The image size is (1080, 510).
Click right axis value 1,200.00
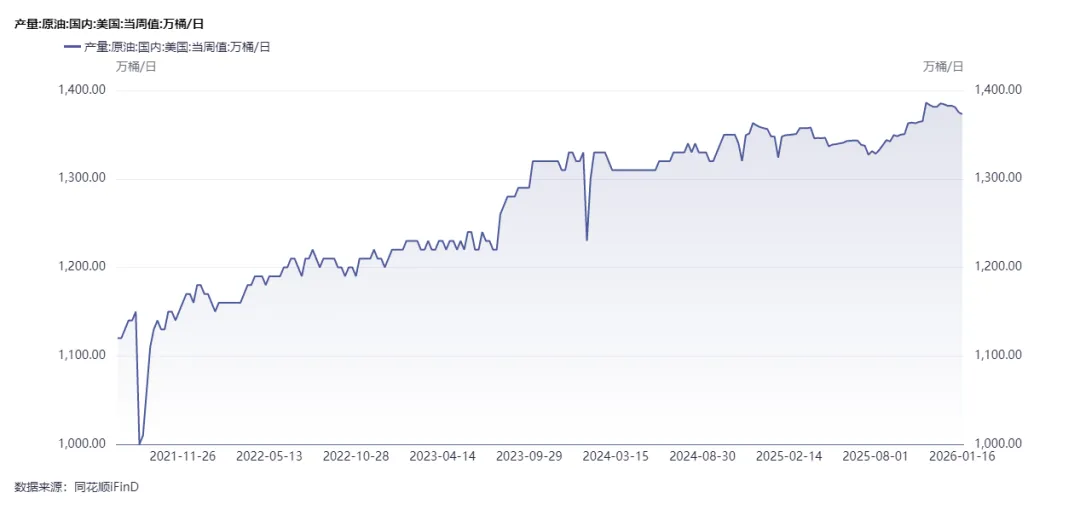tap(998, 266)
